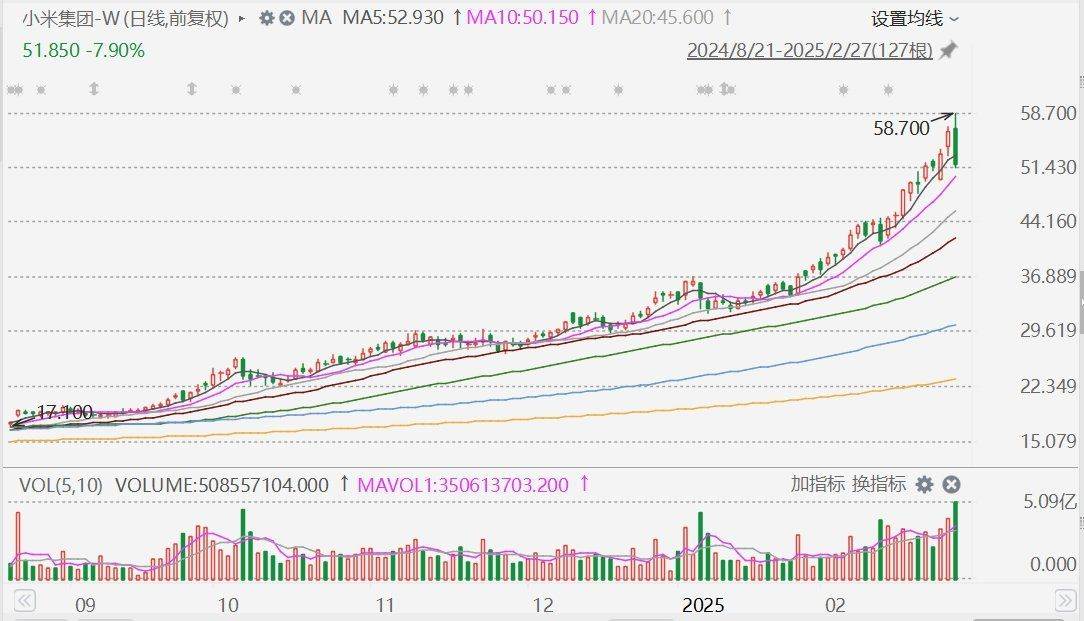Close the VOL indicator panel
This screenshot has height=621, width=1084.
tap(951, 485)
